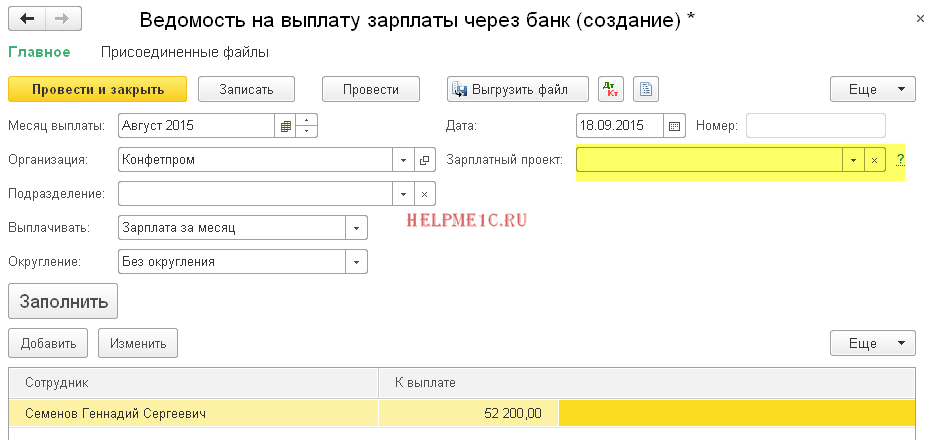This screenshot has width=935, height=440.
Task: Open the calendar picker for Дата field
Action: pyautogui.click(x=674, y=126)
